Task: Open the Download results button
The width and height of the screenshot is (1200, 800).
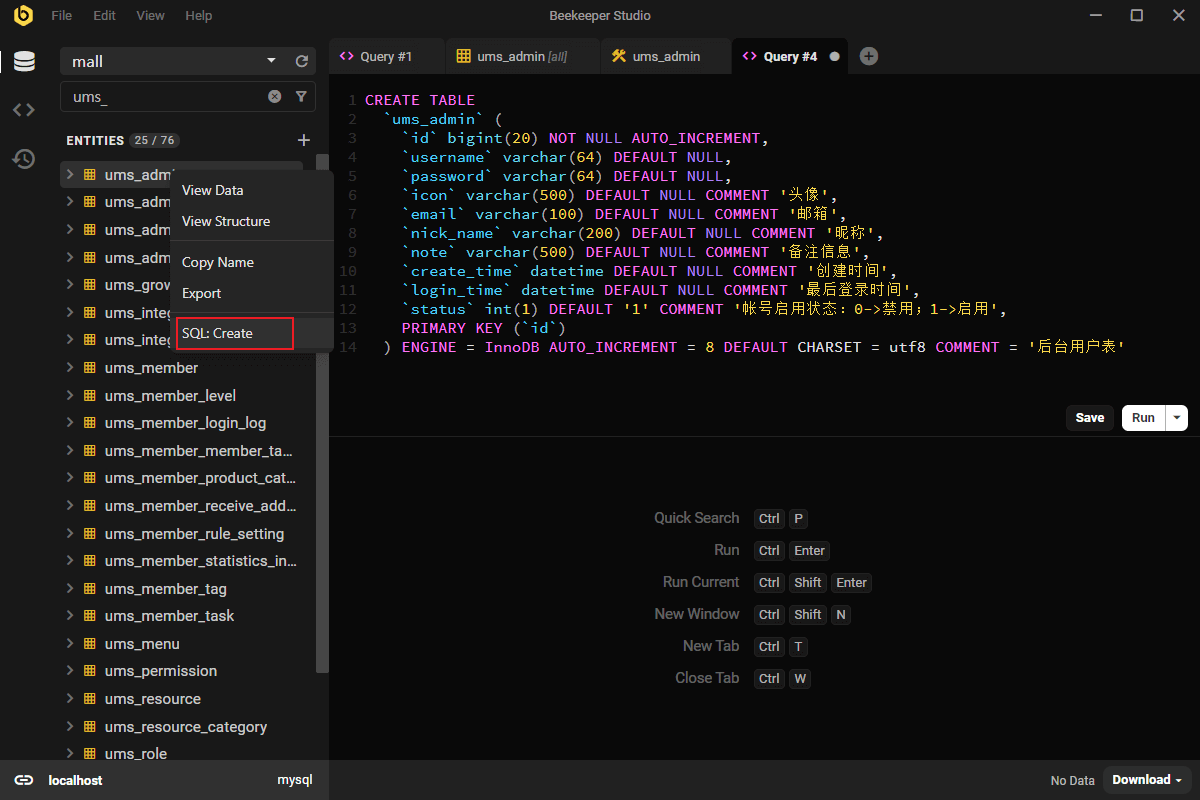Action: (1147, 780)
